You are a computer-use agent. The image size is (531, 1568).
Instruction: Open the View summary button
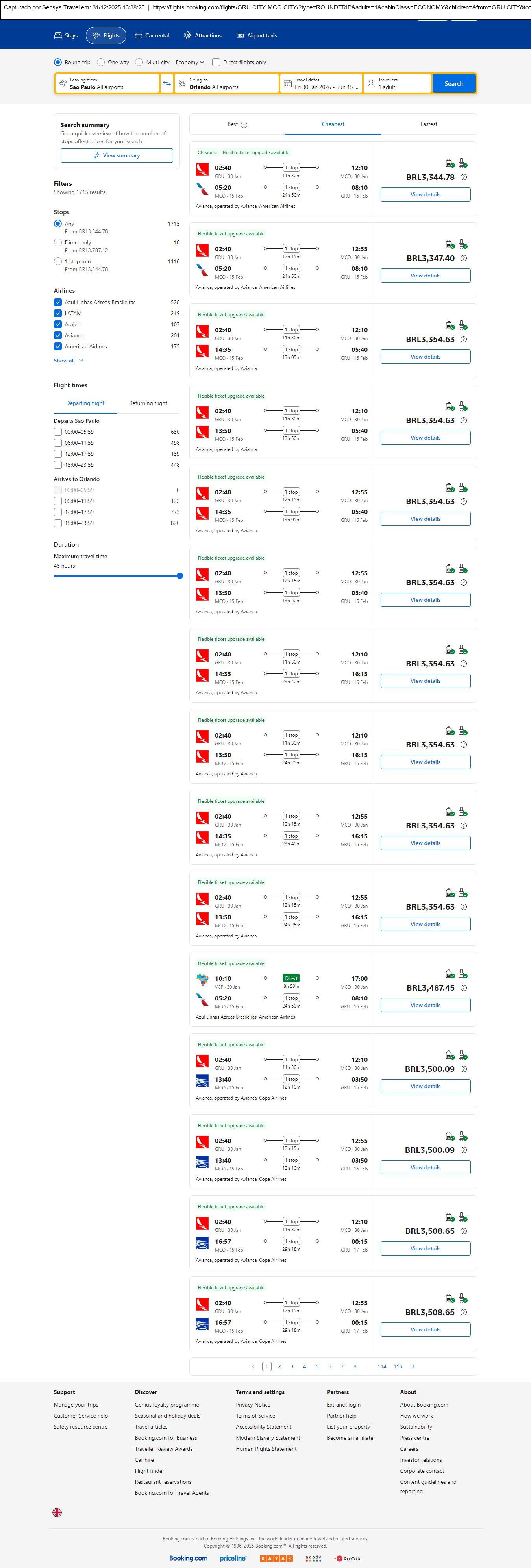click(116, 156)
